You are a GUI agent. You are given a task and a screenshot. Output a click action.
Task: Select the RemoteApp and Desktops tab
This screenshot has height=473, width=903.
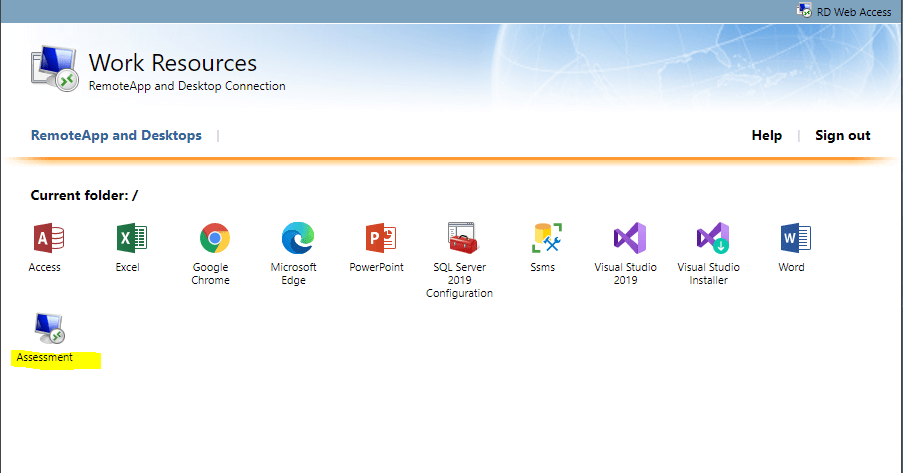pyautogui.click(x=116, y=135)
